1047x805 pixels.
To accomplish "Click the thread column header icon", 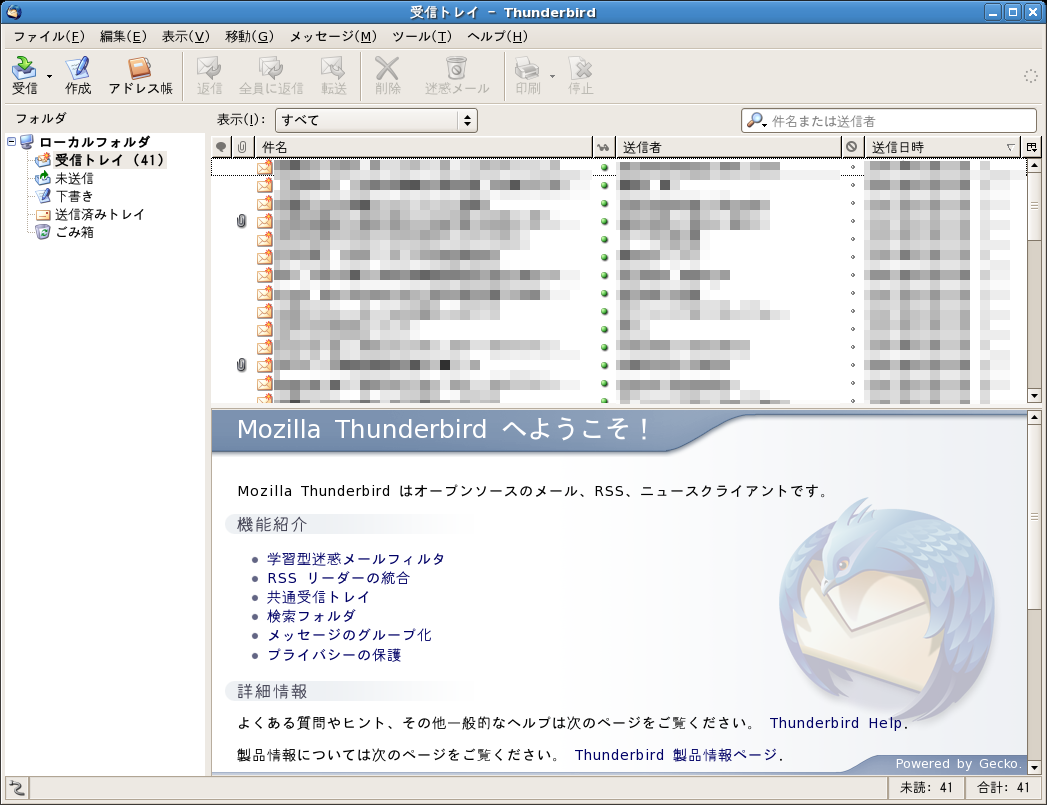I will pos(221,147).
